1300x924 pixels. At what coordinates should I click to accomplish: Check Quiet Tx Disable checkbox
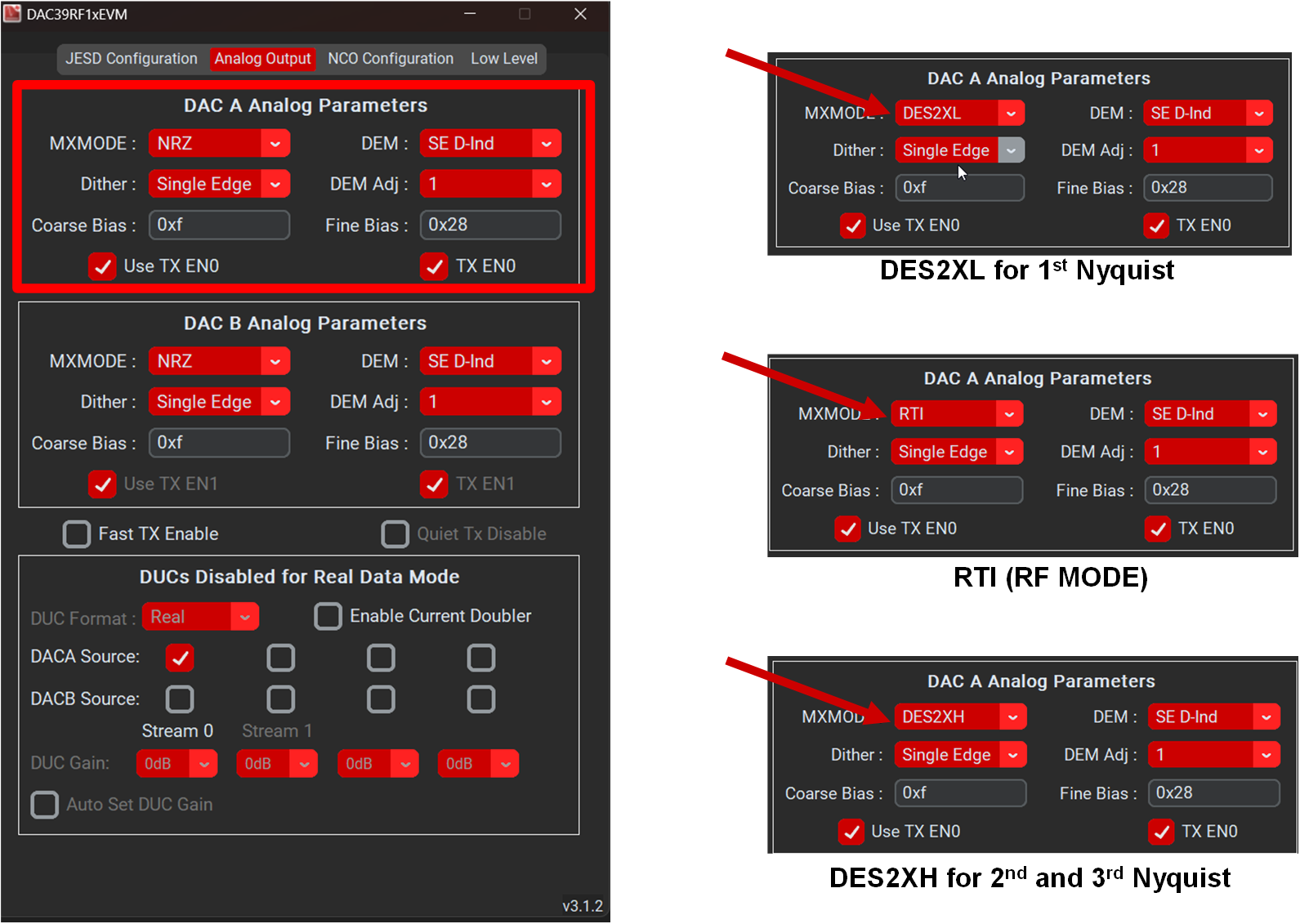(395, 534)
